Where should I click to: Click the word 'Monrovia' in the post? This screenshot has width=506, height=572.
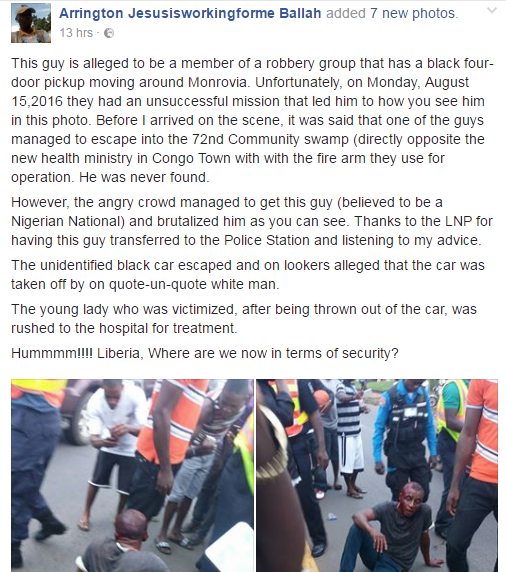pyautogui.click(x=218, y=82)
